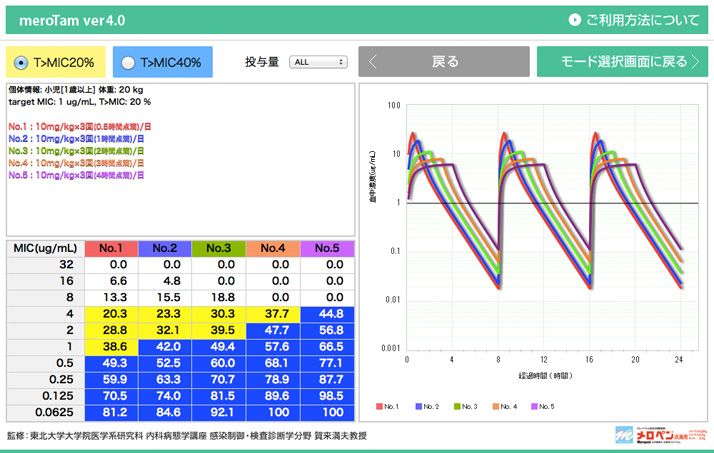This screenshot has width=714, height=453.
Task: Click the play icon beside ご利用方法について
Action: point(574,19)
